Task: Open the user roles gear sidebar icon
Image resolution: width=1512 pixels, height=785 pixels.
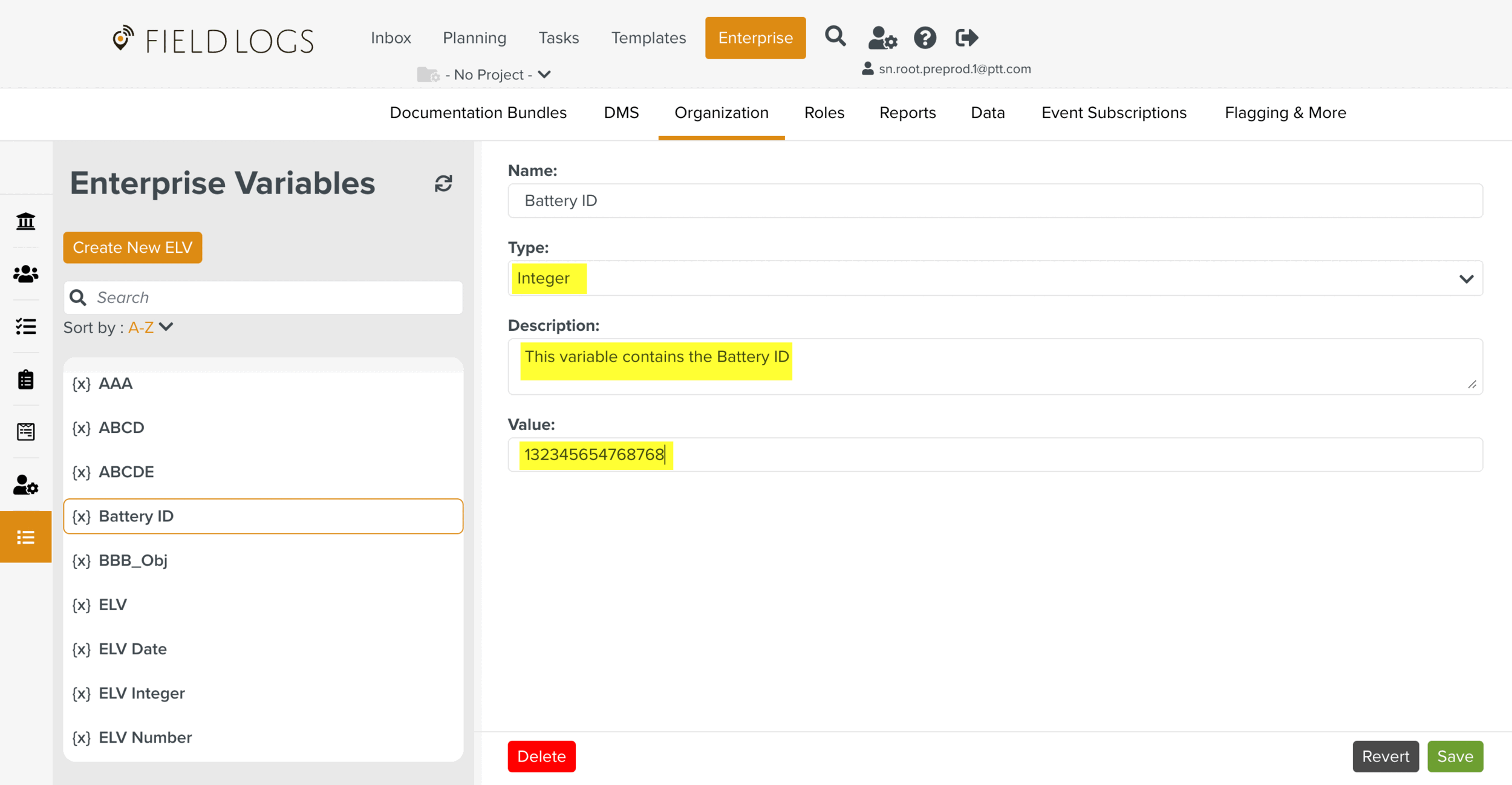Action: pyautogui.click(x=25, y=485)
